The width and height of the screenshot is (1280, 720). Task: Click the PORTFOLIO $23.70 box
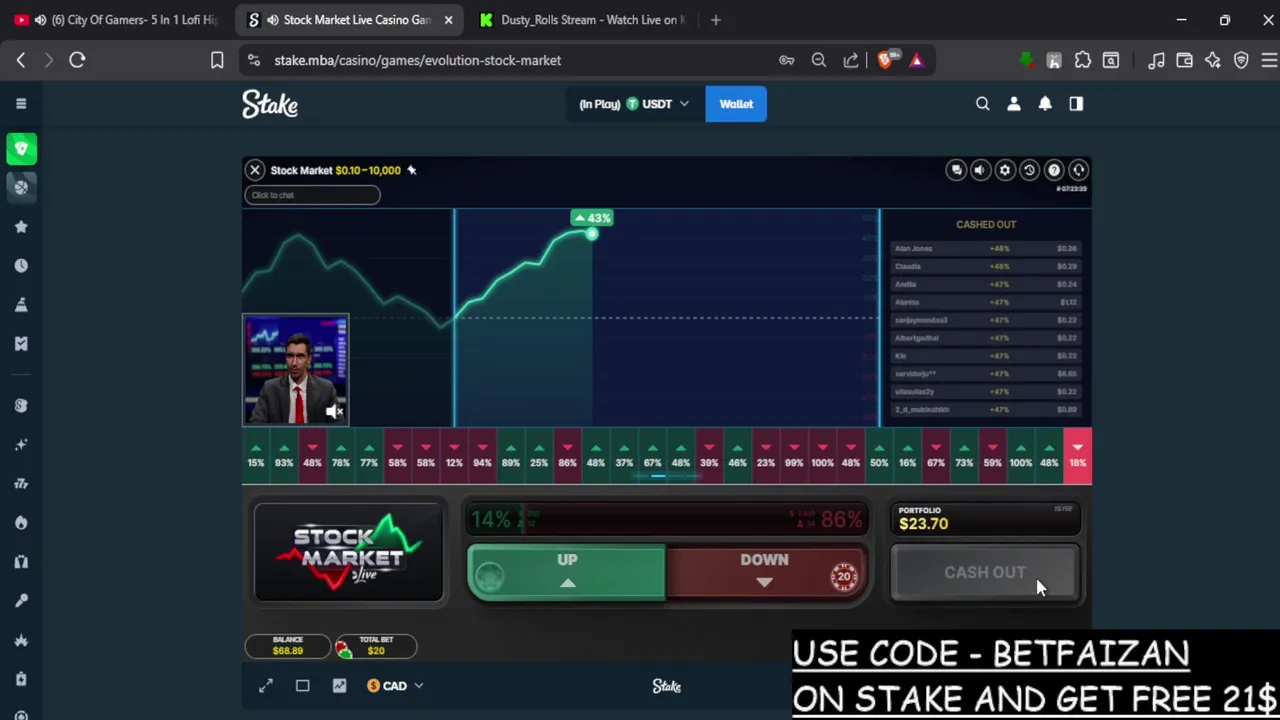(985, 518)
